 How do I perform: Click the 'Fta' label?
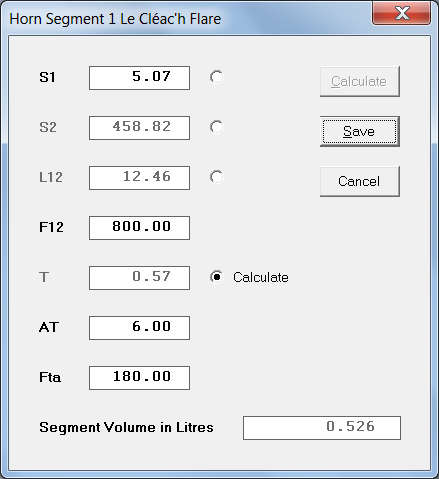pos(50,377)
